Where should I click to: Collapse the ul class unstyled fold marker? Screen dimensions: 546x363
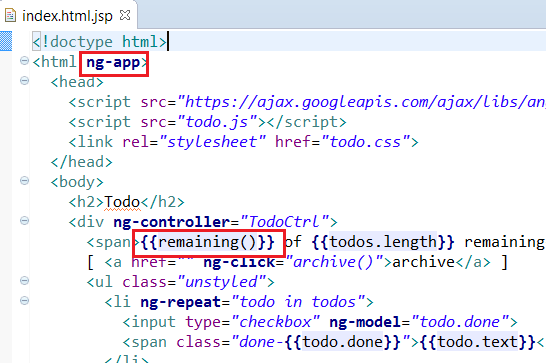(x=24, y=281)
